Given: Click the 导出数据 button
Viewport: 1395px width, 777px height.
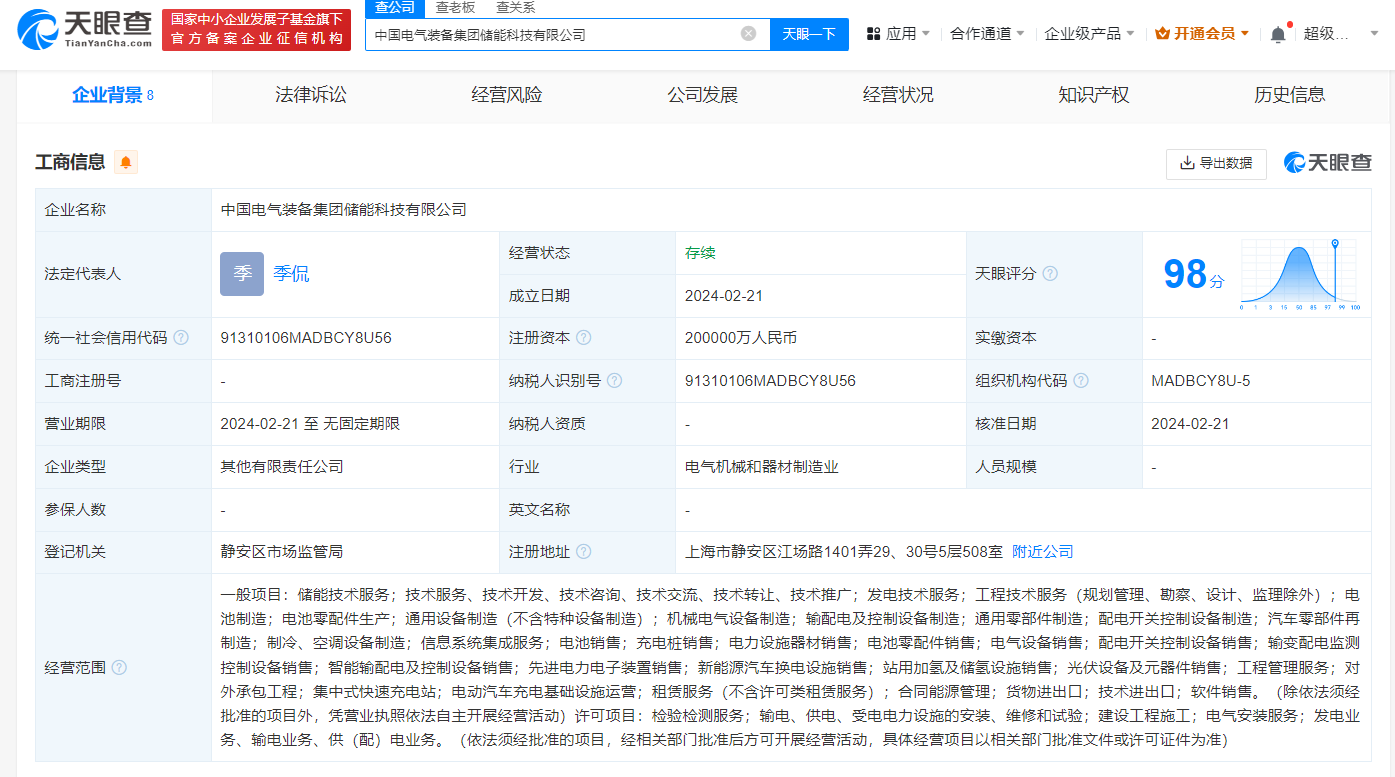Looking at the screenshot, I should 1216,164.
